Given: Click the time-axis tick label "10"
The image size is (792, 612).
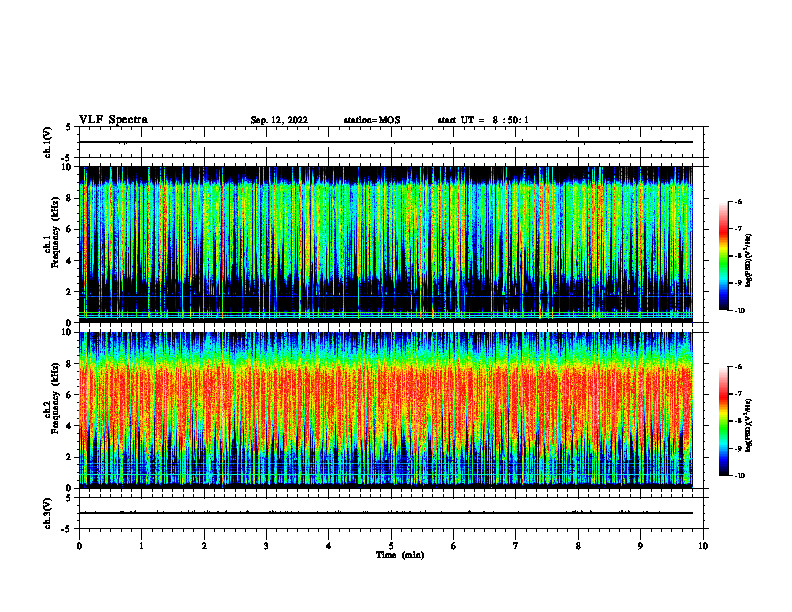Looking at the screenshot, I should click(703, 546).
